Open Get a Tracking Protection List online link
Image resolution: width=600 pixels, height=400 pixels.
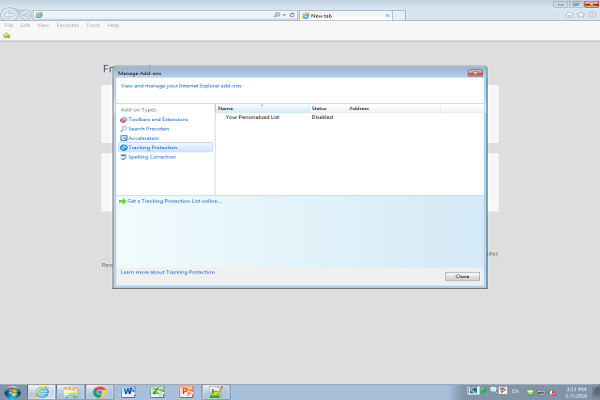click(174, 201)
